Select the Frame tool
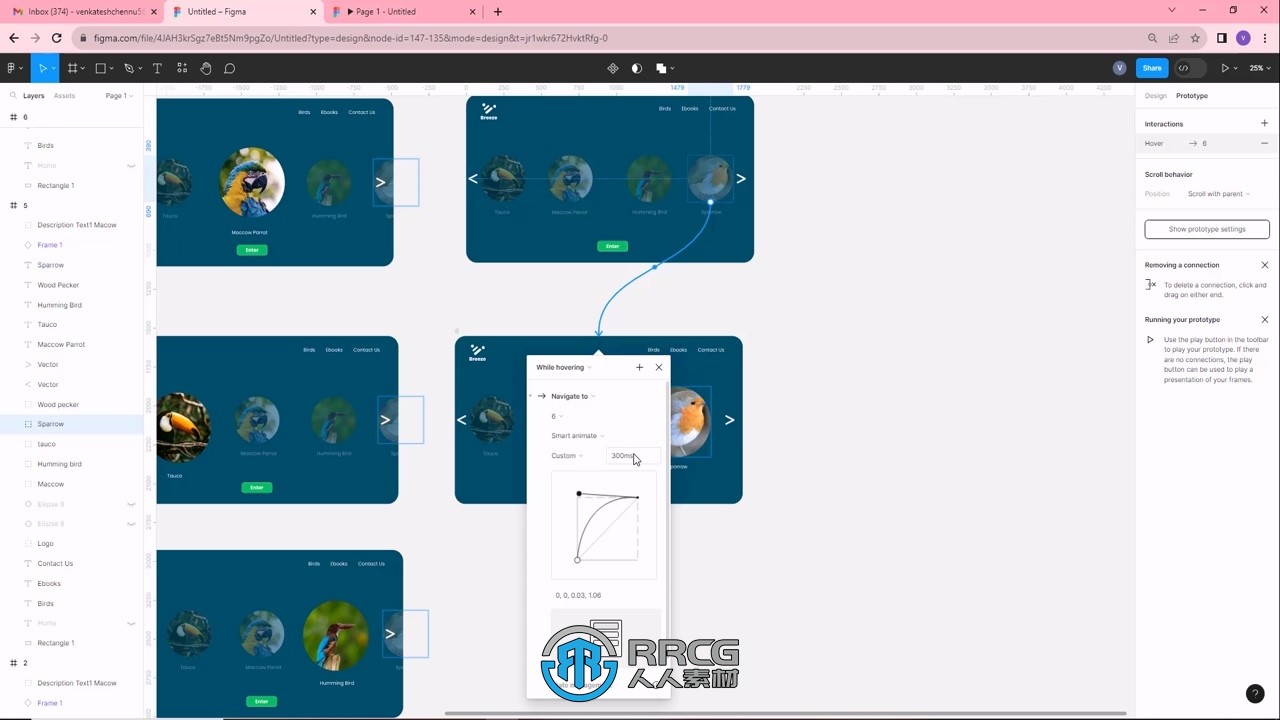 72,68
